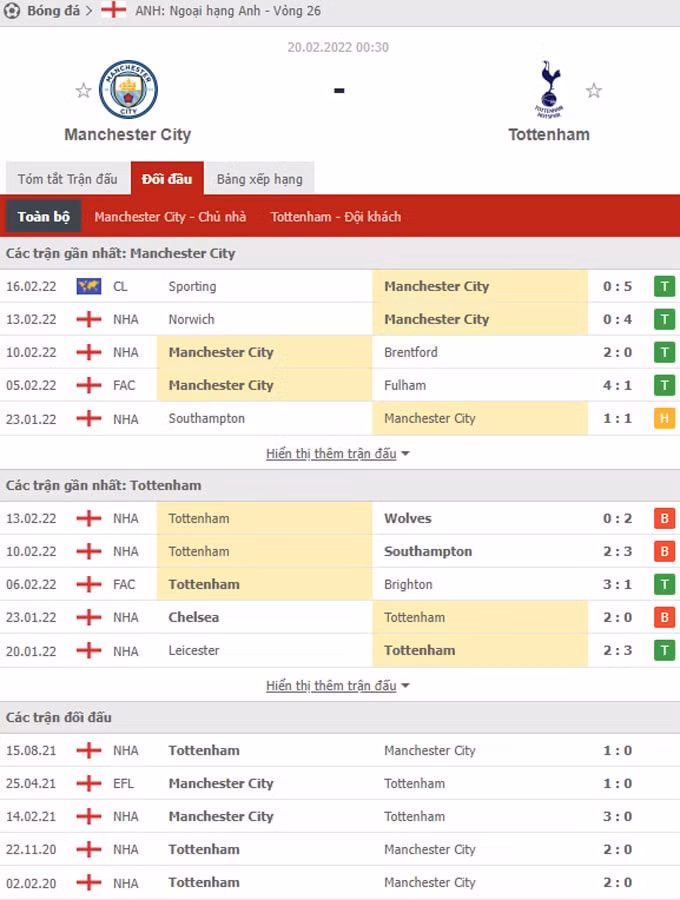Click date 02.02.20 in head-to-head list
Image resolution: width=680 pixels, height=900 pixels.
31,883
